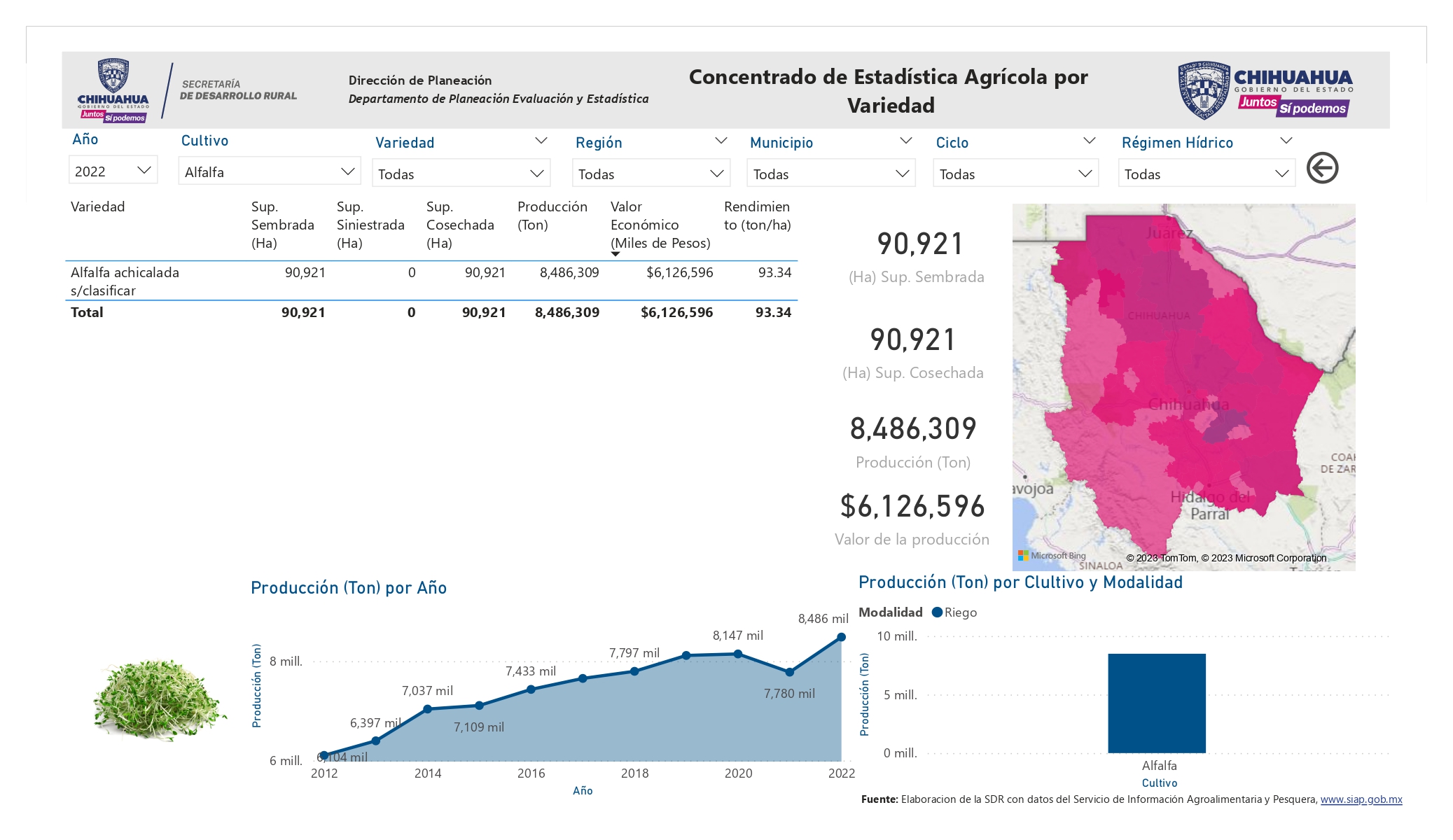Click the back arrow circle button
The width and height of the screenshot is (1453, 840).
1322,168
